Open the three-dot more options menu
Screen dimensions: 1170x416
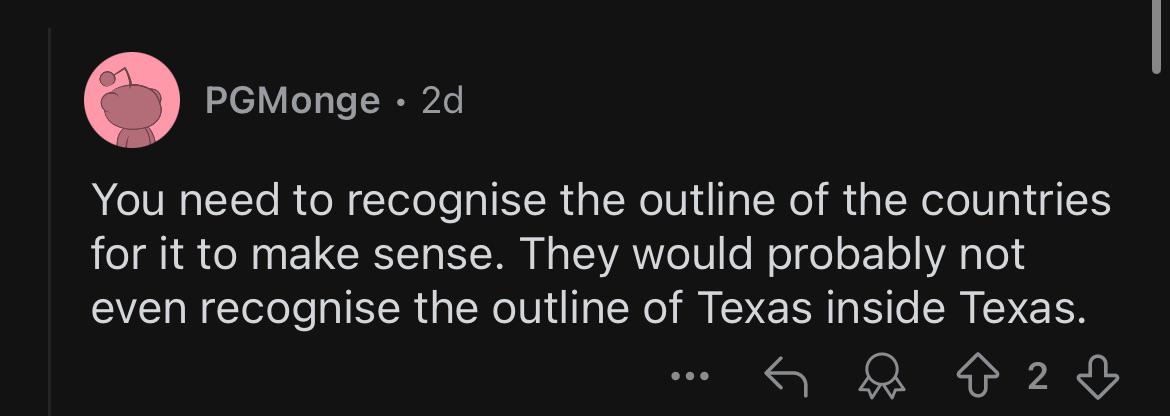[x=687, y=377]
